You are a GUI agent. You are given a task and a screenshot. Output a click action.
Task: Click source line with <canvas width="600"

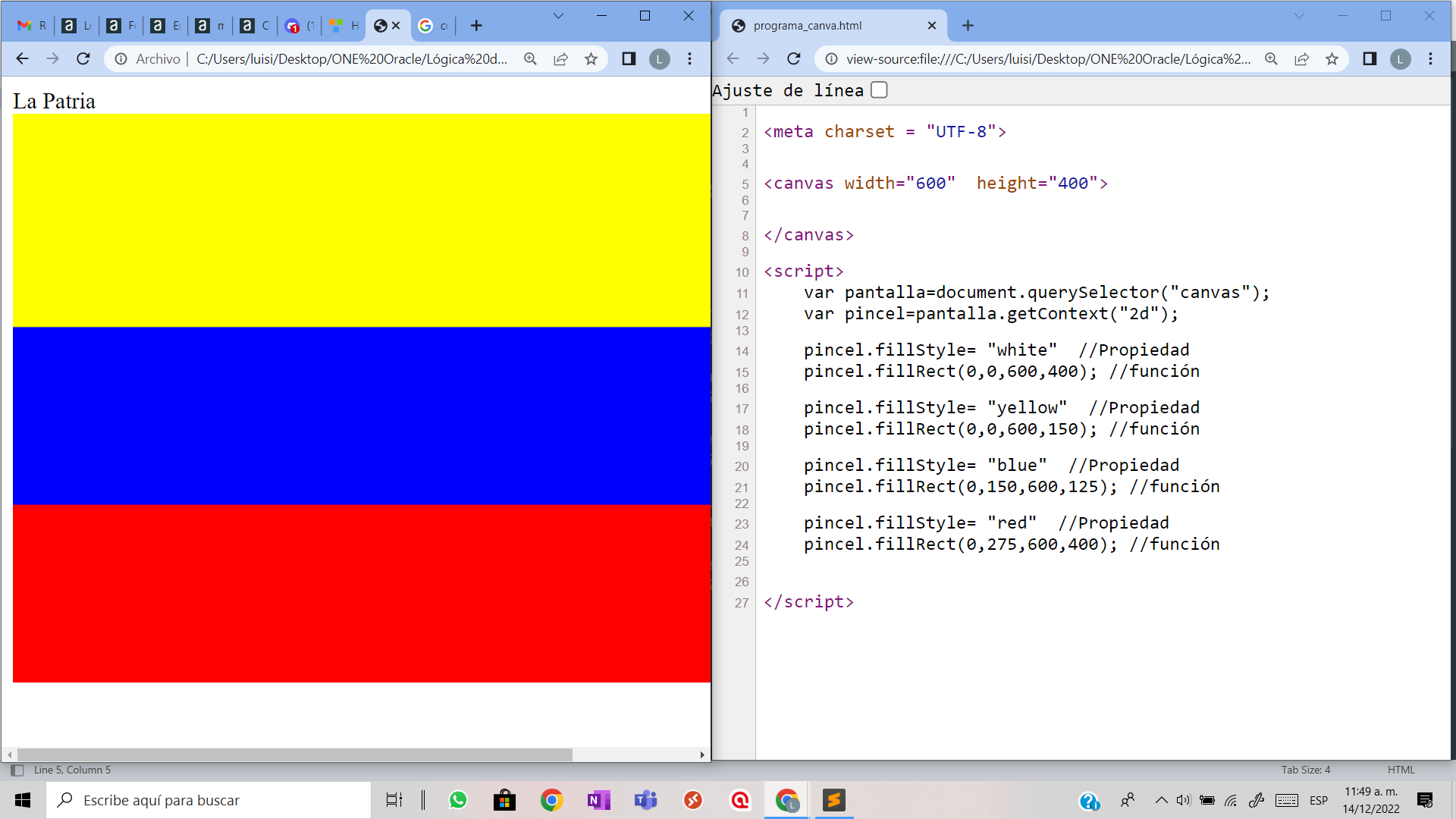(x=936, y=184)
